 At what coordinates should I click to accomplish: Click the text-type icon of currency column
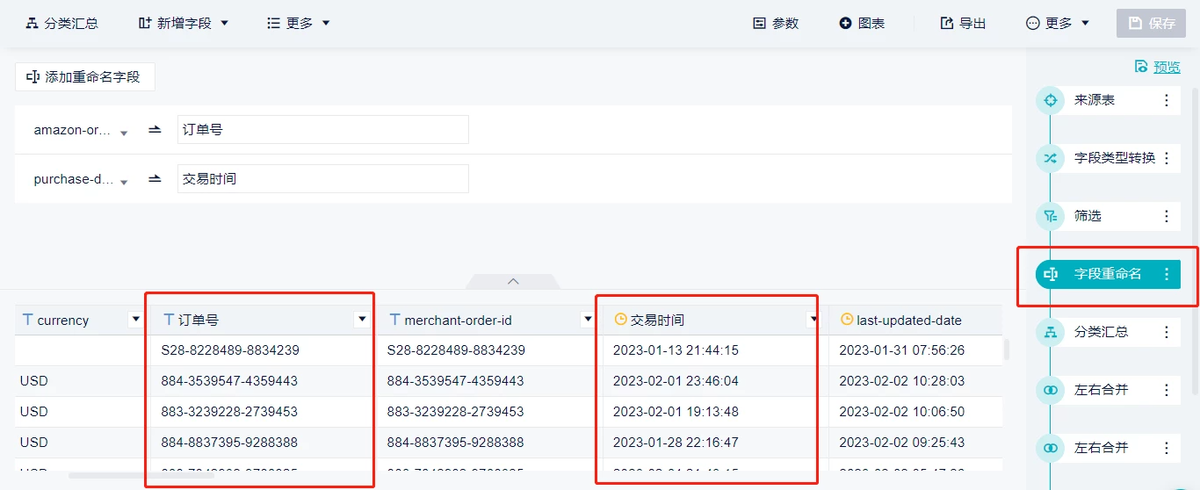28,320
